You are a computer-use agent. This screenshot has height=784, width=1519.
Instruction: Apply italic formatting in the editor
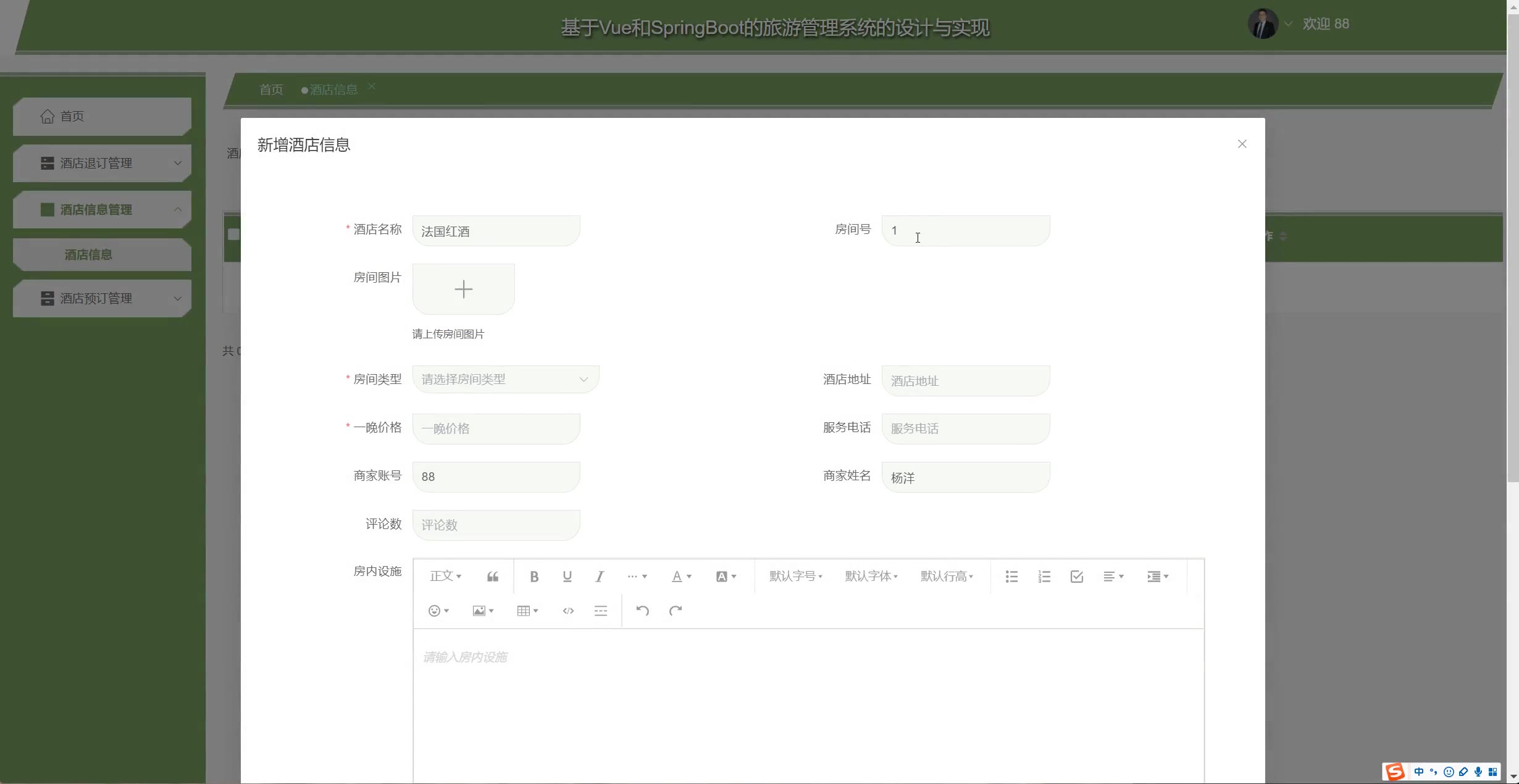(599, 577)
